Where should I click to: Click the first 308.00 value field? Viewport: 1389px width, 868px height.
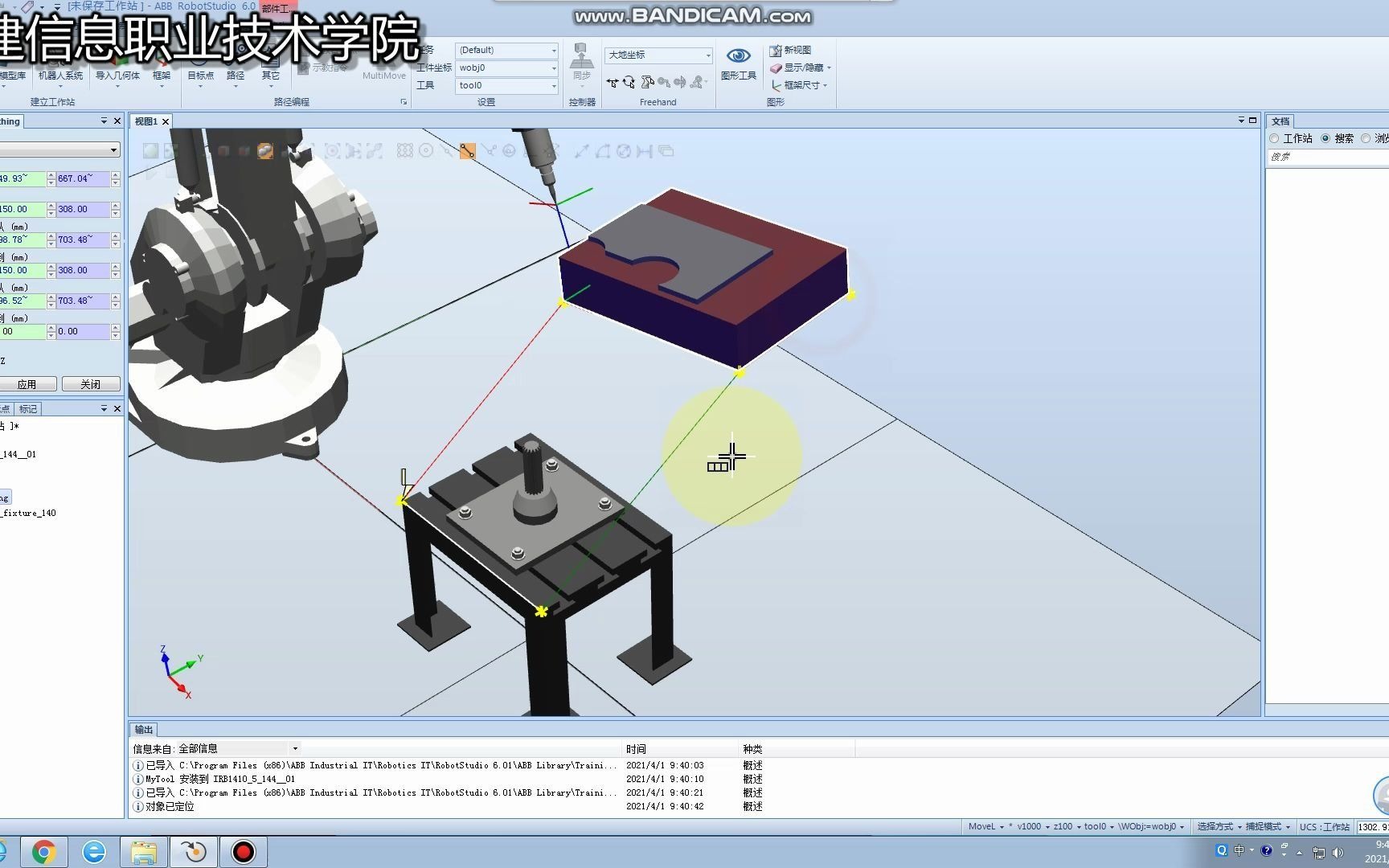[83, 209]
